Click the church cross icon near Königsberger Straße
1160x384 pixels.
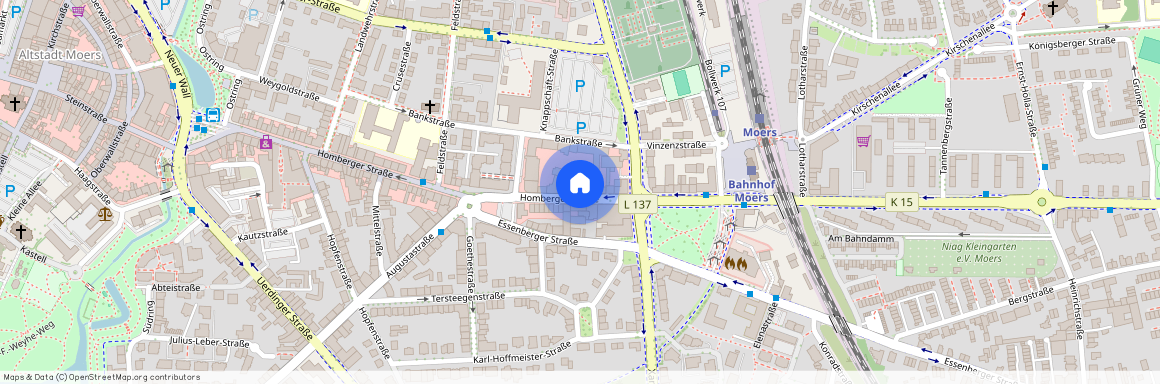click(1053, 7)
